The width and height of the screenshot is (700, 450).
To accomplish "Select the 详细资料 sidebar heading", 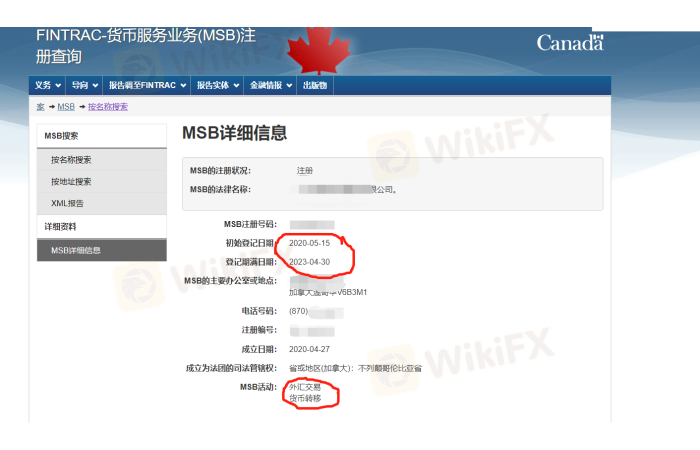I will [x=102, y=227].
